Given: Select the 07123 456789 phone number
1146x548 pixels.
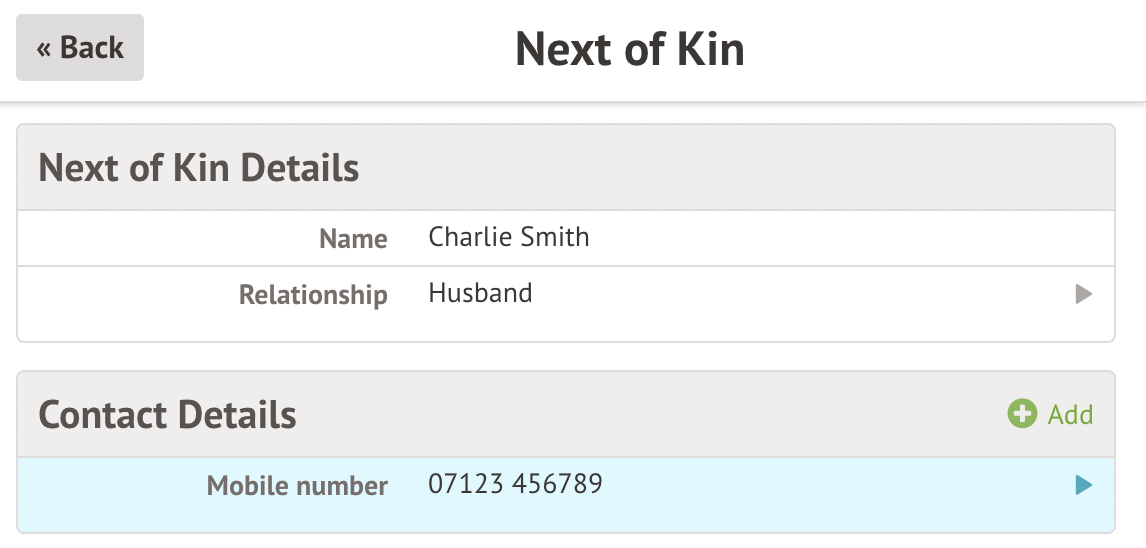Looking at the screenshot, I should pyautogui.click(x=515, y=484).
